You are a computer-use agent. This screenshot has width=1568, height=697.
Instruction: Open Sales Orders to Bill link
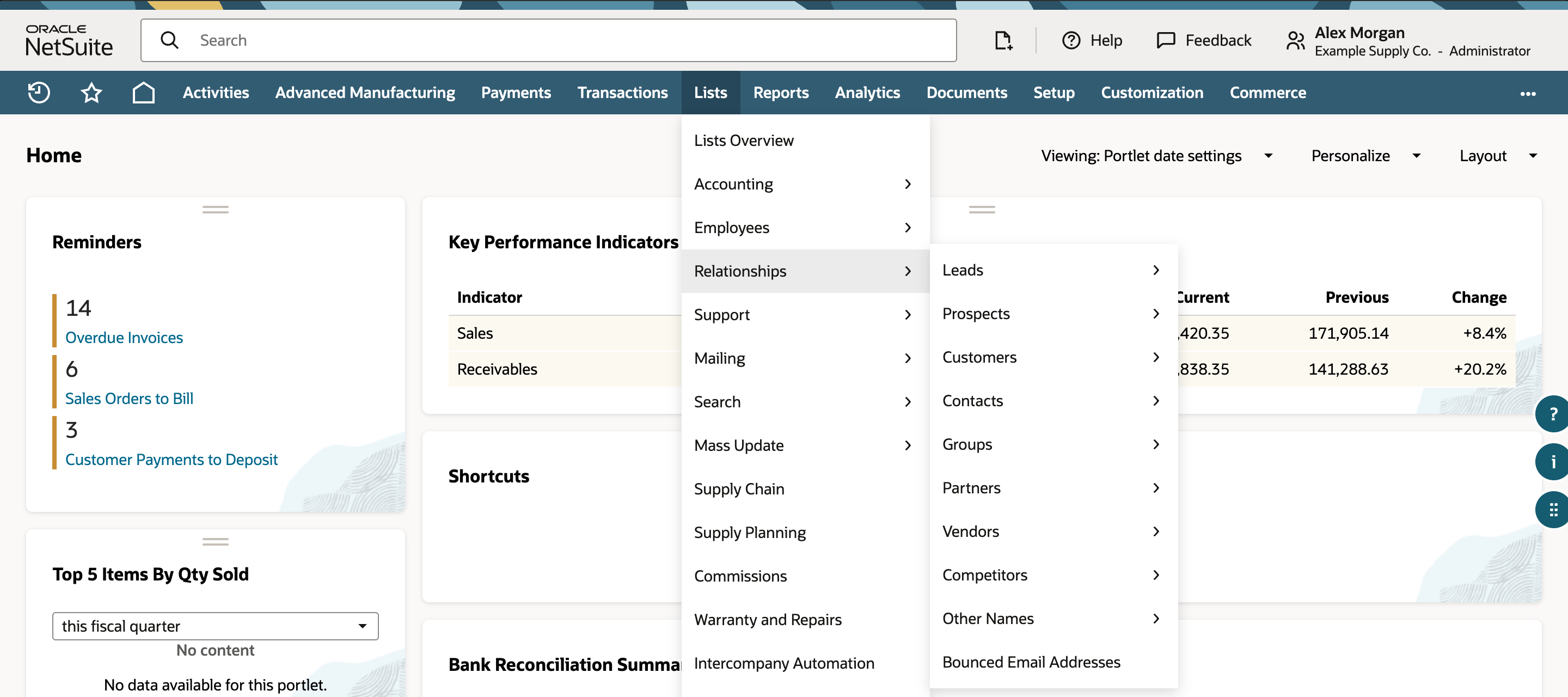[x=129, y=399]
